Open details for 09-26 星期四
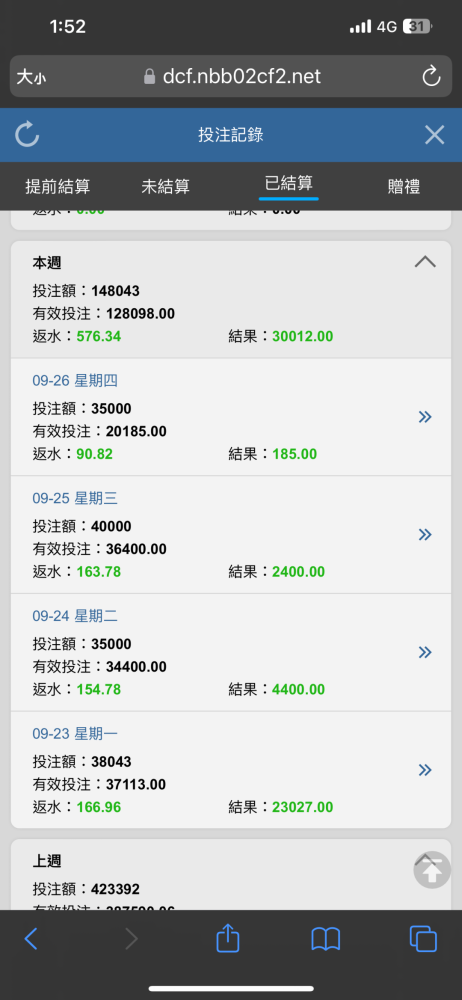Image resolution: width=462 pixels, height=1000 pixels. [x=425, y=417]
